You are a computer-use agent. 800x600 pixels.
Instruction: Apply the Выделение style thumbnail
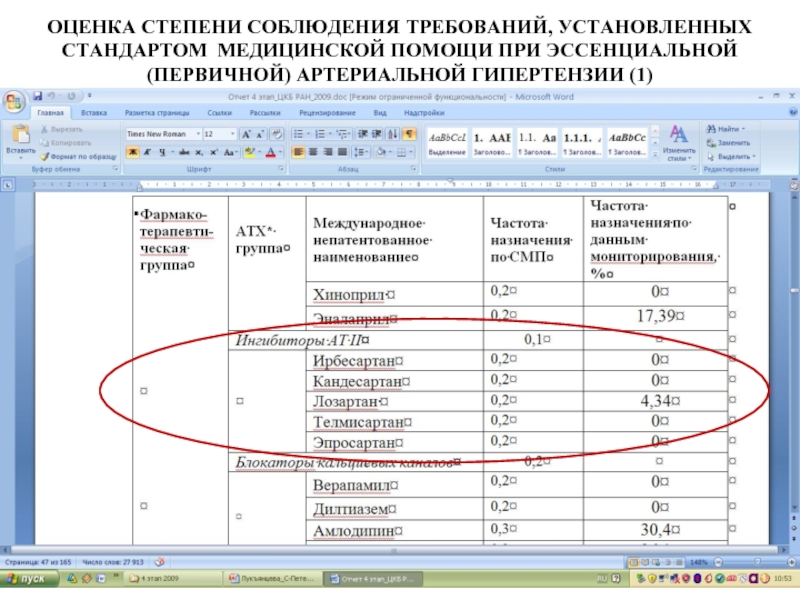447,143
